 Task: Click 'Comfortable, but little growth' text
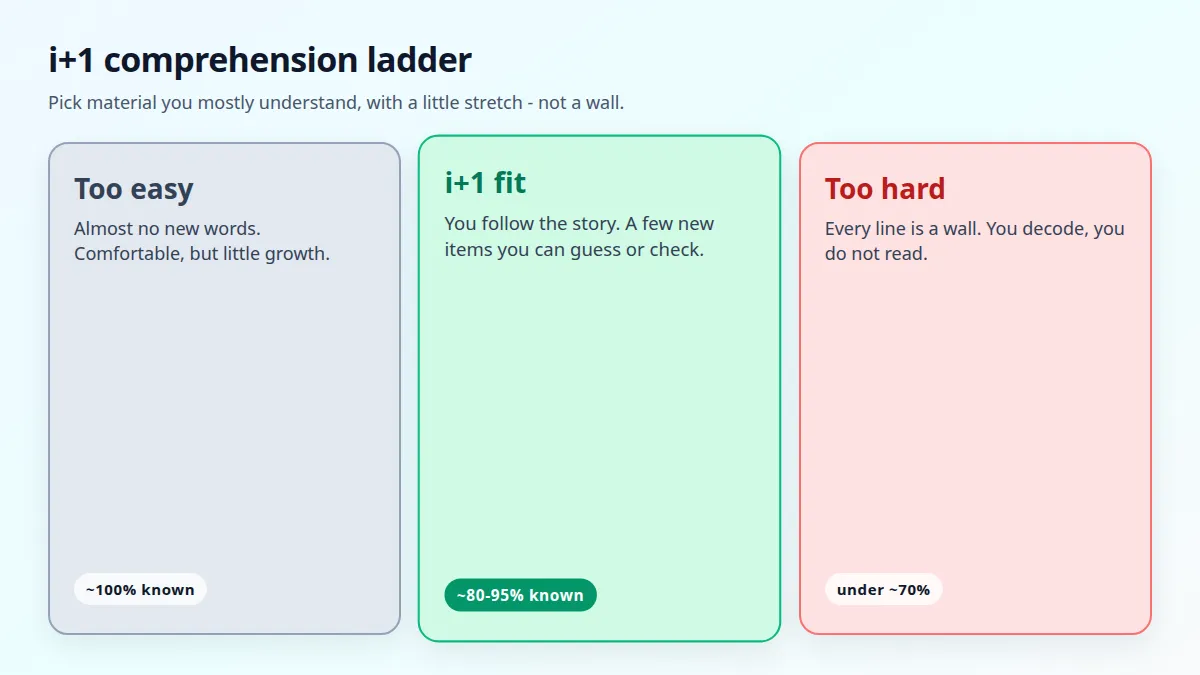click(x=202, y=254)
